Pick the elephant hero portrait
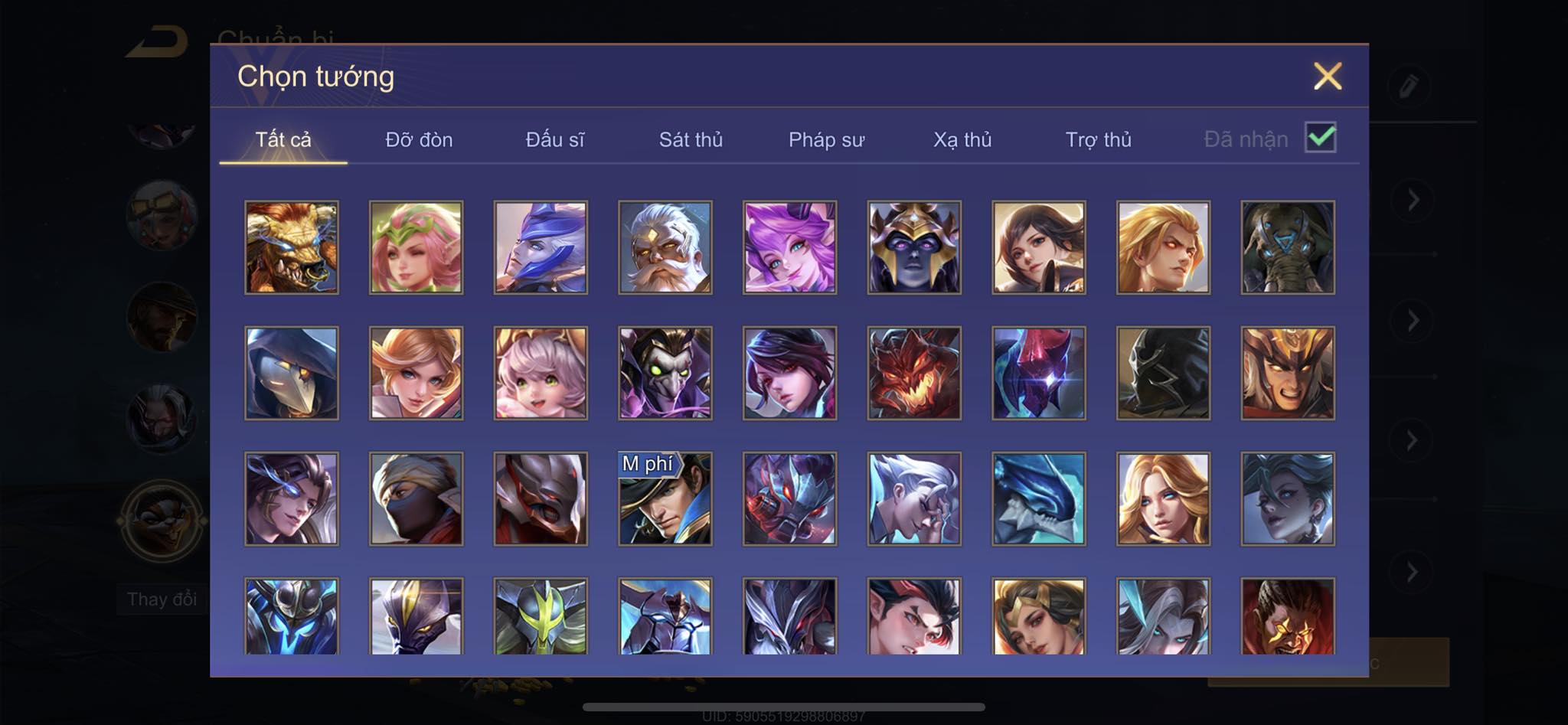This screenshot has height=725, width=1568. [x=1288, y=247]
